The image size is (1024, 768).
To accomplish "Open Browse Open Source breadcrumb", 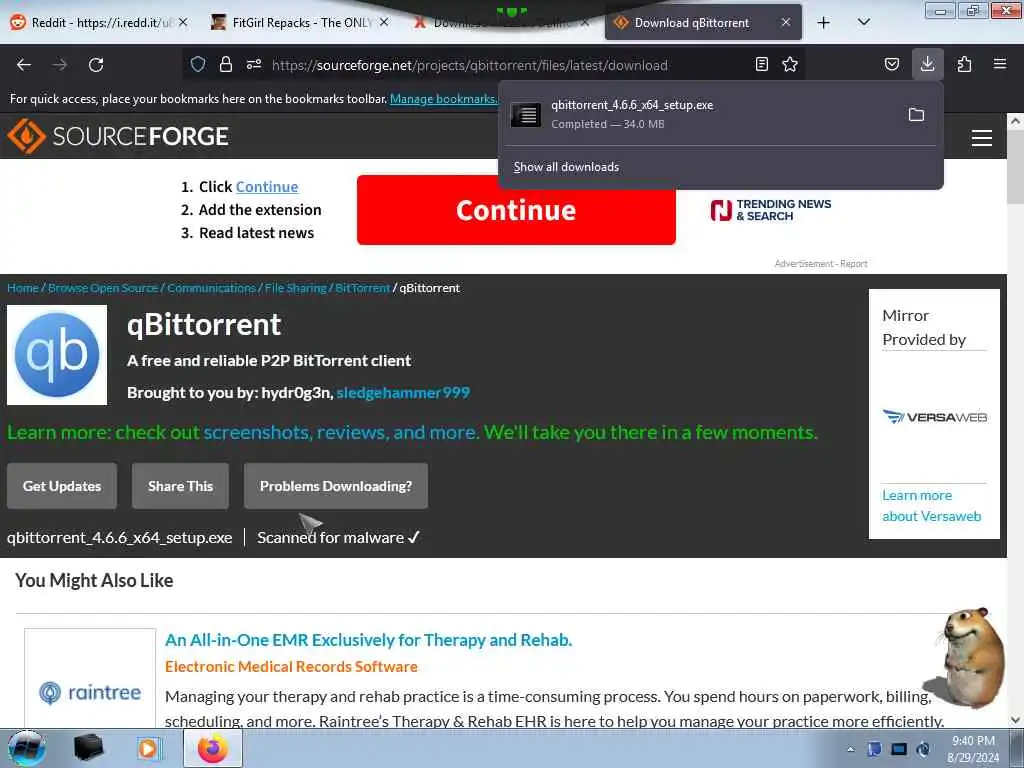I will 103,288.
